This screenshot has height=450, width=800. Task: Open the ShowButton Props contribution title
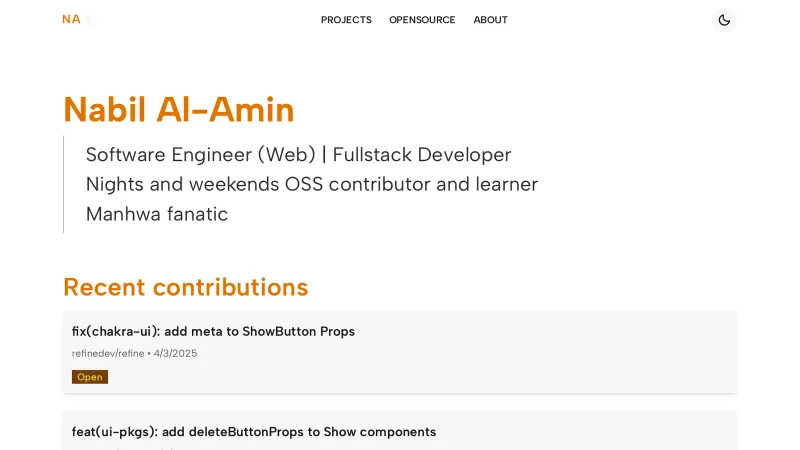(x=213, y=331)
